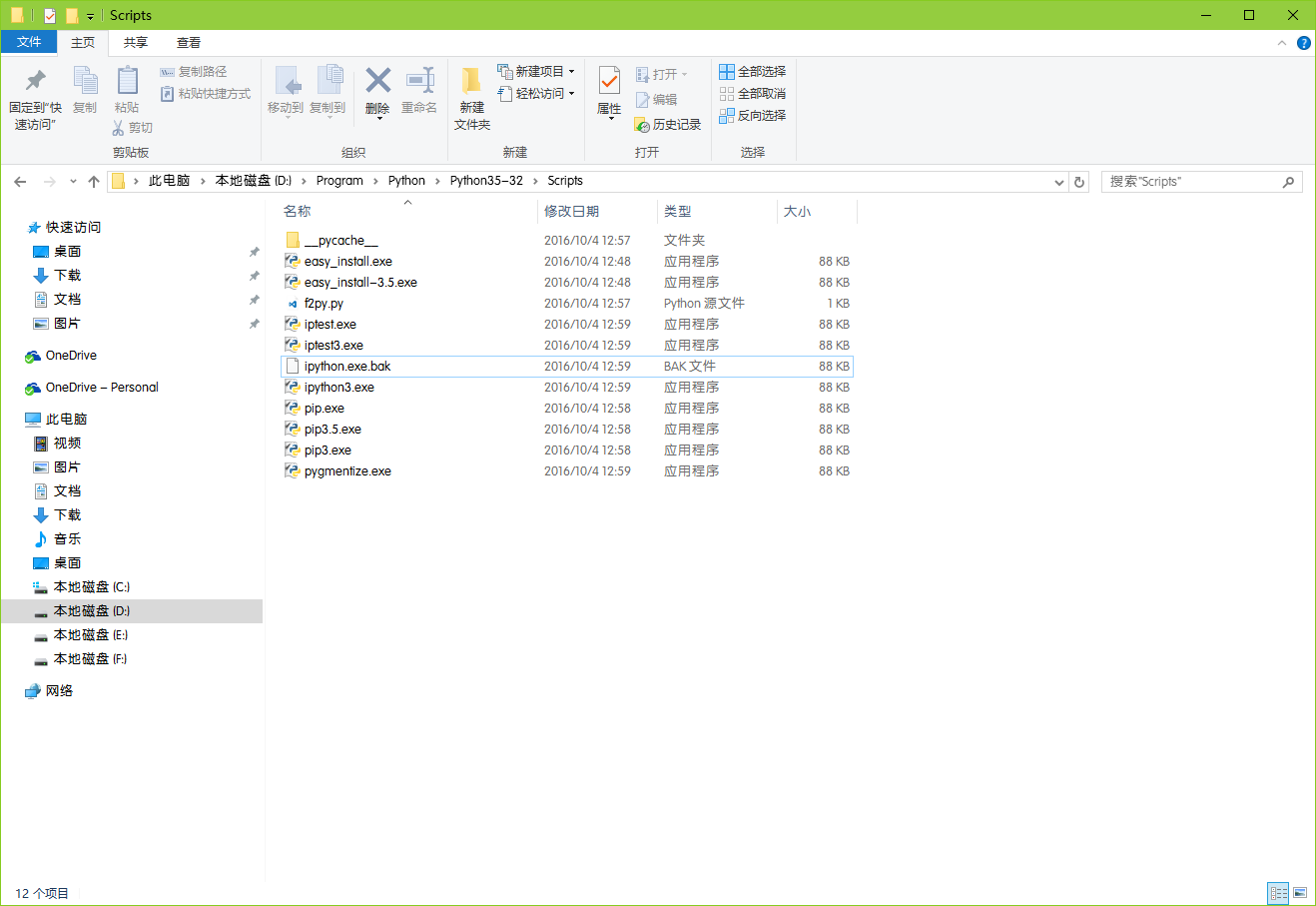Click the new-folder icon in title bar
This screenshot has height=906, width=1316.
(x=72, y=15)
